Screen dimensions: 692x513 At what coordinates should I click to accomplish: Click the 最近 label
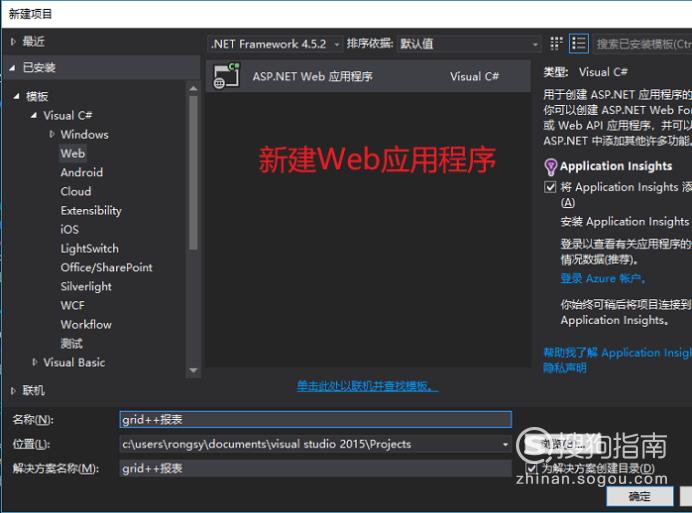point(34,41)
